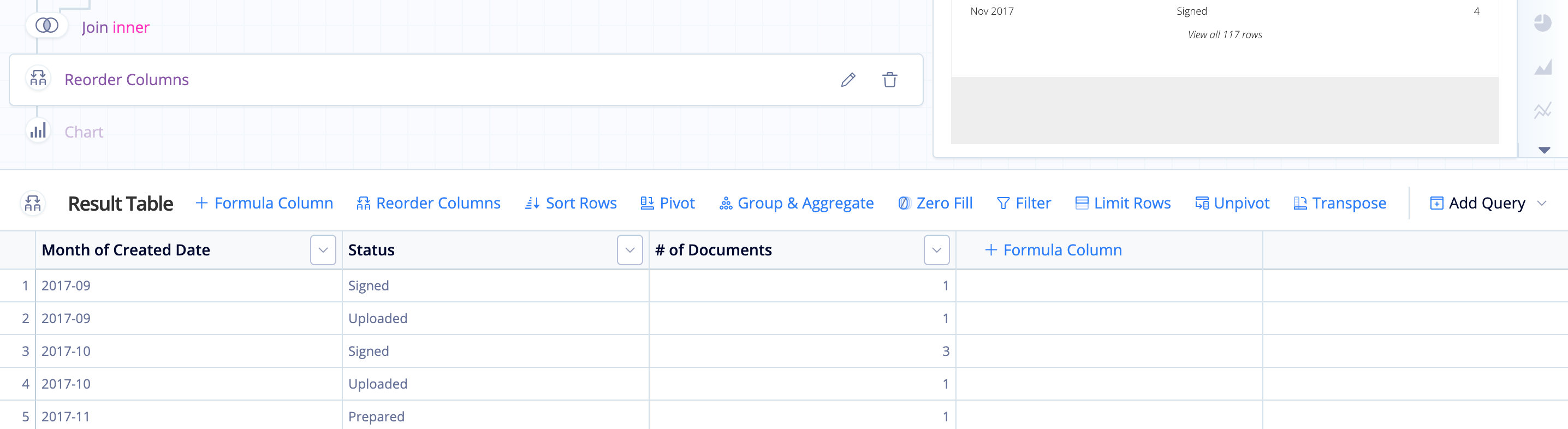Viewport: 1568px width, 429px height.
Task: Click Limit Rows in the toolbar
Action: click(1123, 203)
